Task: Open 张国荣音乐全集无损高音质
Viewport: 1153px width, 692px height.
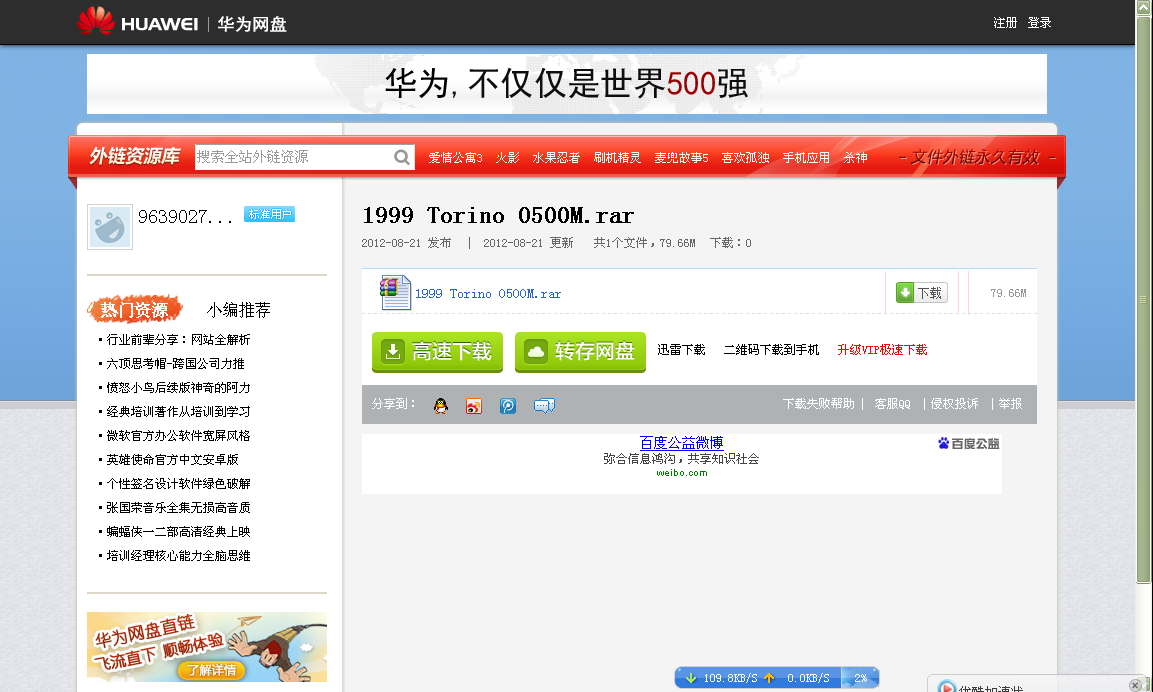Action: (178, 508)
